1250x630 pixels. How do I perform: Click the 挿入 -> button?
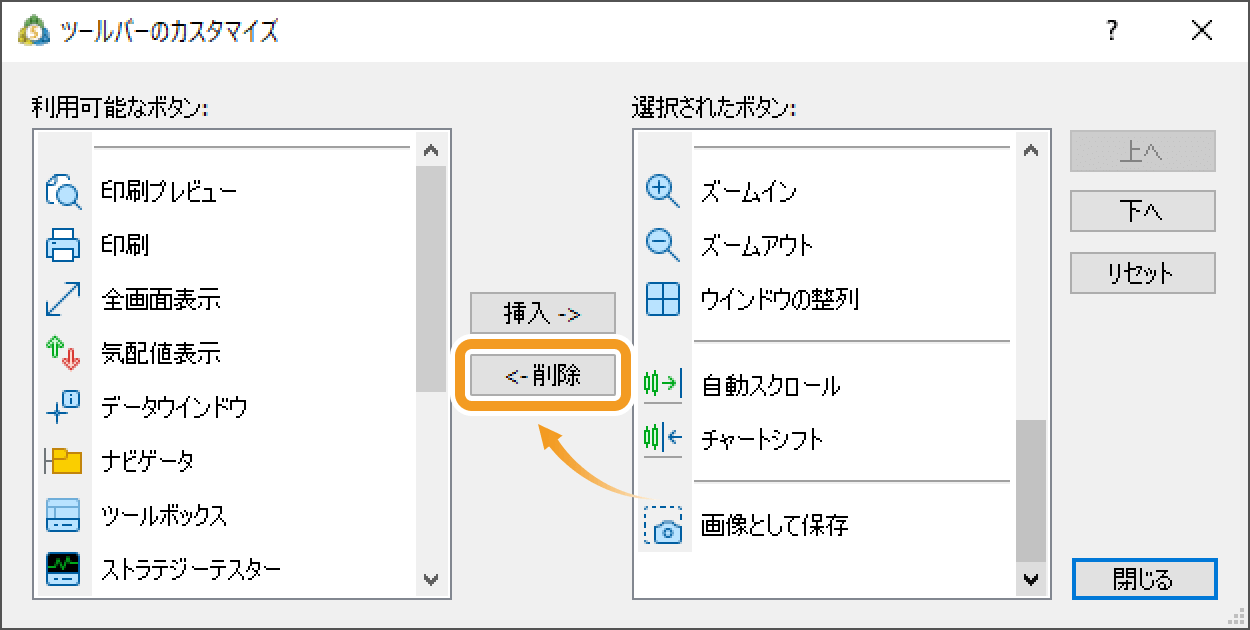tap(543, 314)
